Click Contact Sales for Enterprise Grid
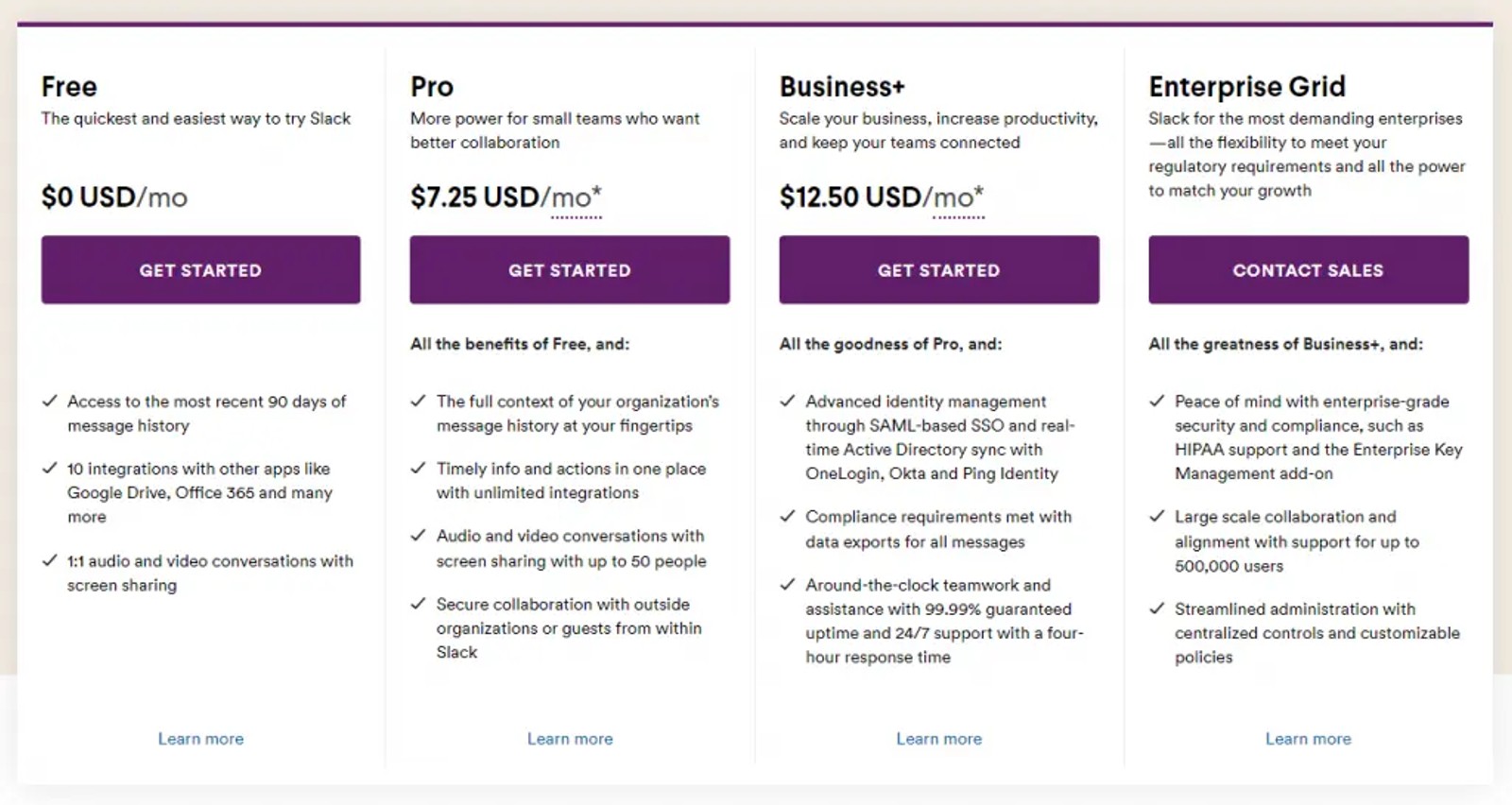This screenshot has width=1512, height=805. (1309, 270)
